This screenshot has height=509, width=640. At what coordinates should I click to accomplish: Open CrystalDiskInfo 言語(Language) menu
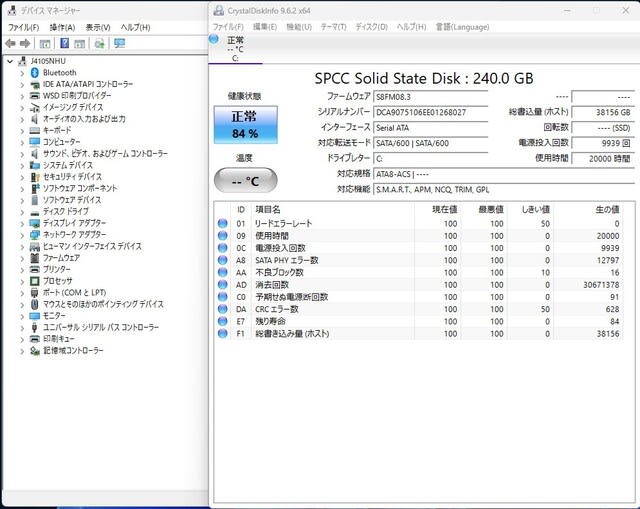point(462,27)
